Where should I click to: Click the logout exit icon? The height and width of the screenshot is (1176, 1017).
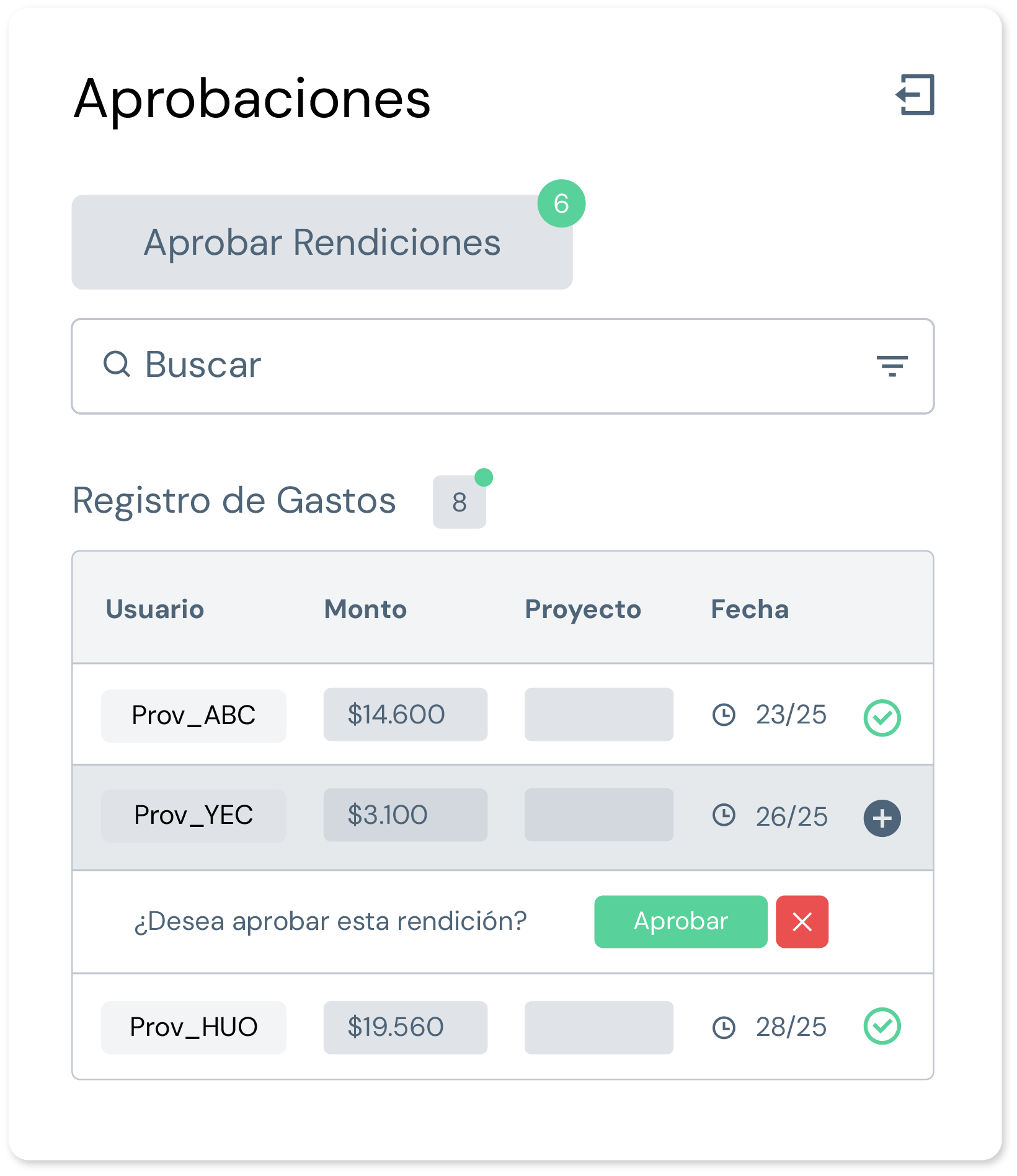coord(915,95)
